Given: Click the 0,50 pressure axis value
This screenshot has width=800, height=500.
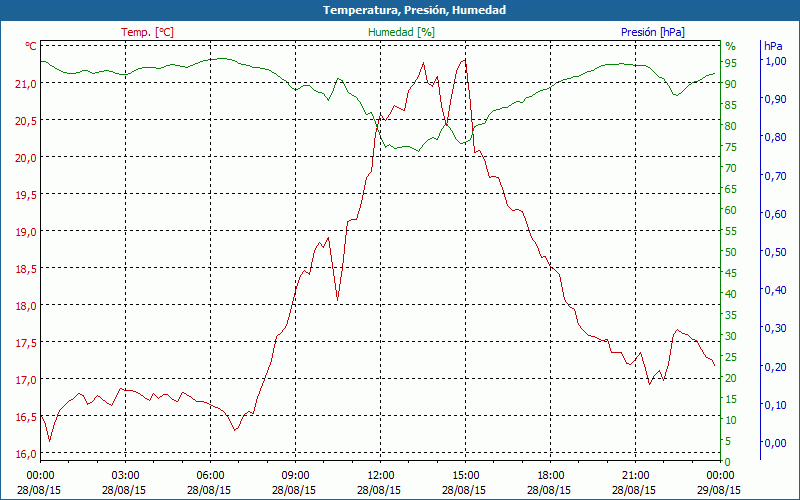Looking at the screenshot, I should pyautogui.click(x=775, y=252).
